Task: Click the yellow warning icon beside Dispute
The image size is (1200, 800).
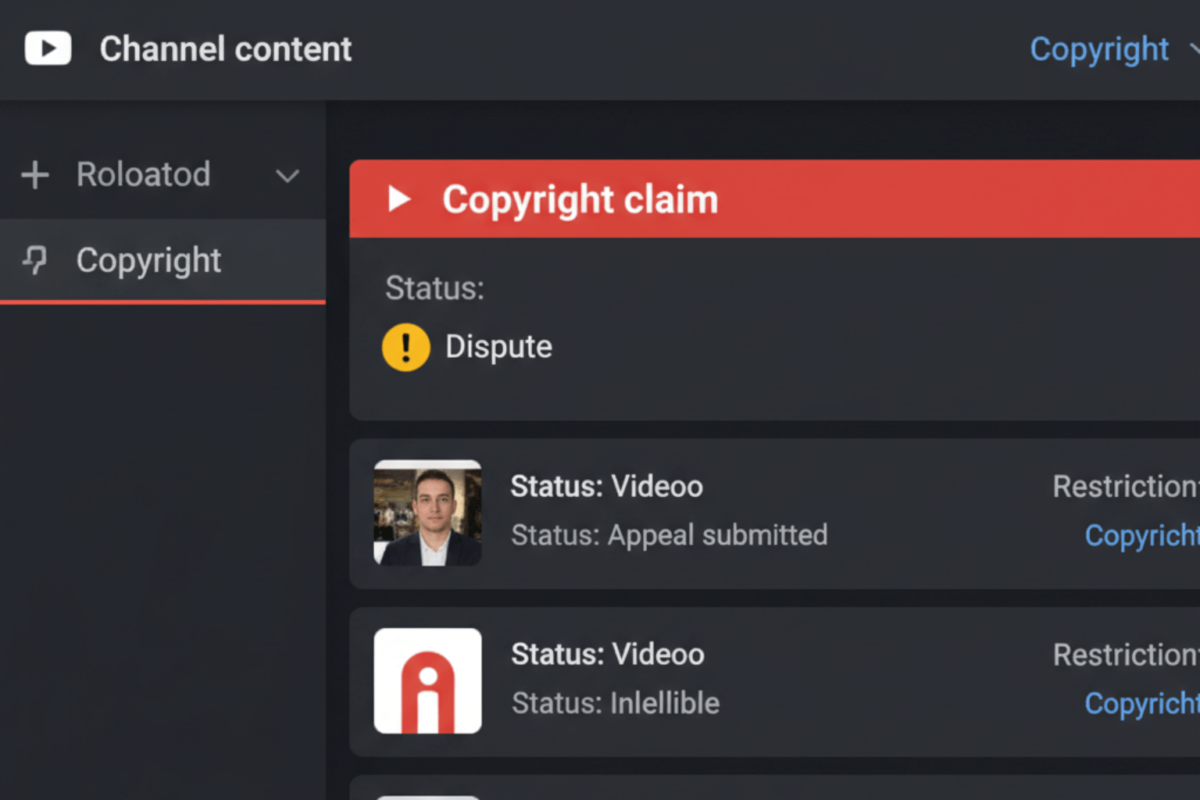Action: click(404, 347)
